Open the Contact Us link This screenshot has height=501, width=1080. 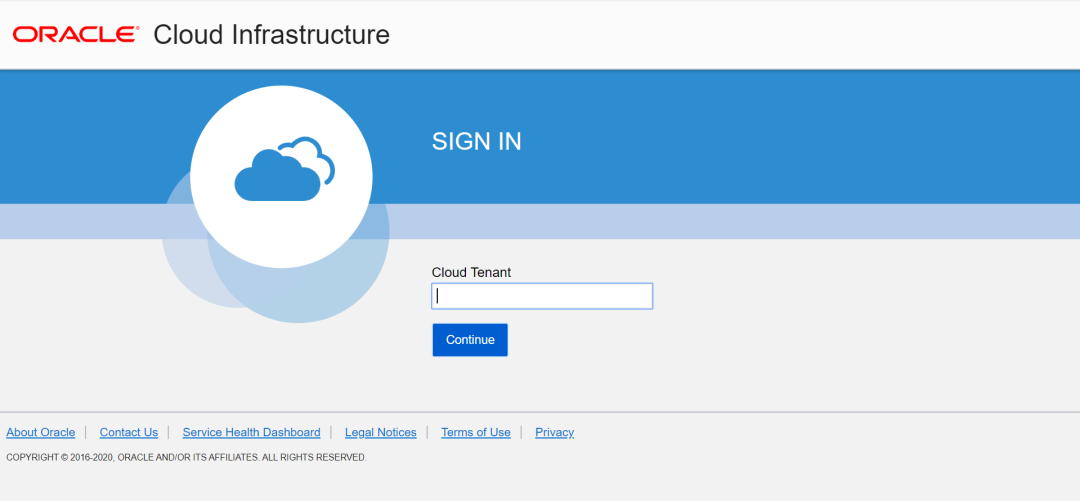[x=129, y=432]
